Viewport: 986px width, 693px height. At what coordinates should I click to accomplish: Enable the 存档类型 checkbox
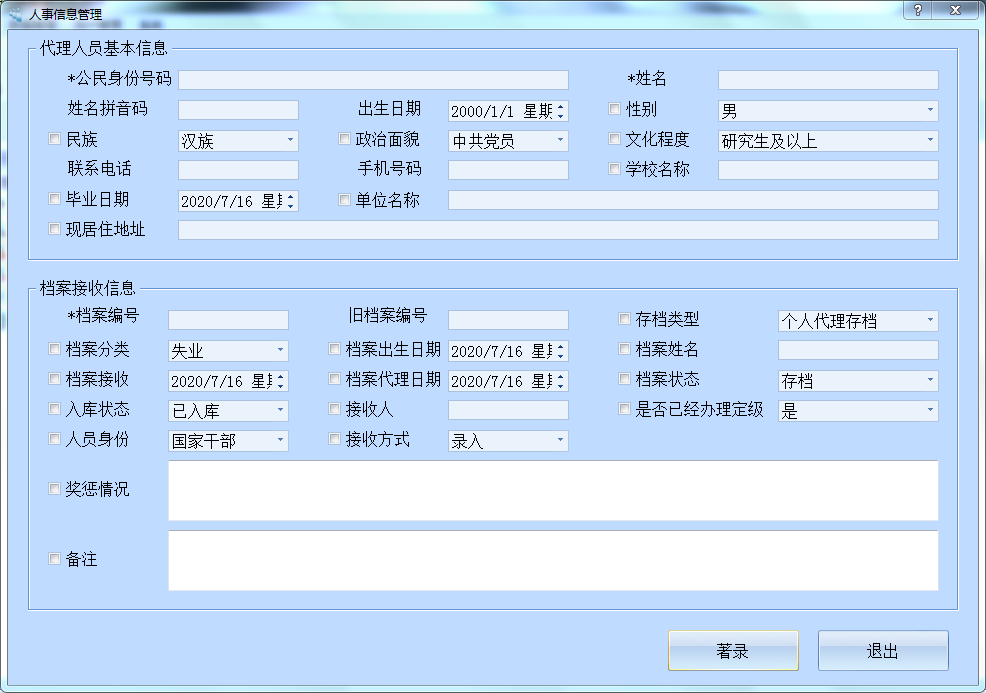[x=625, y=320]
